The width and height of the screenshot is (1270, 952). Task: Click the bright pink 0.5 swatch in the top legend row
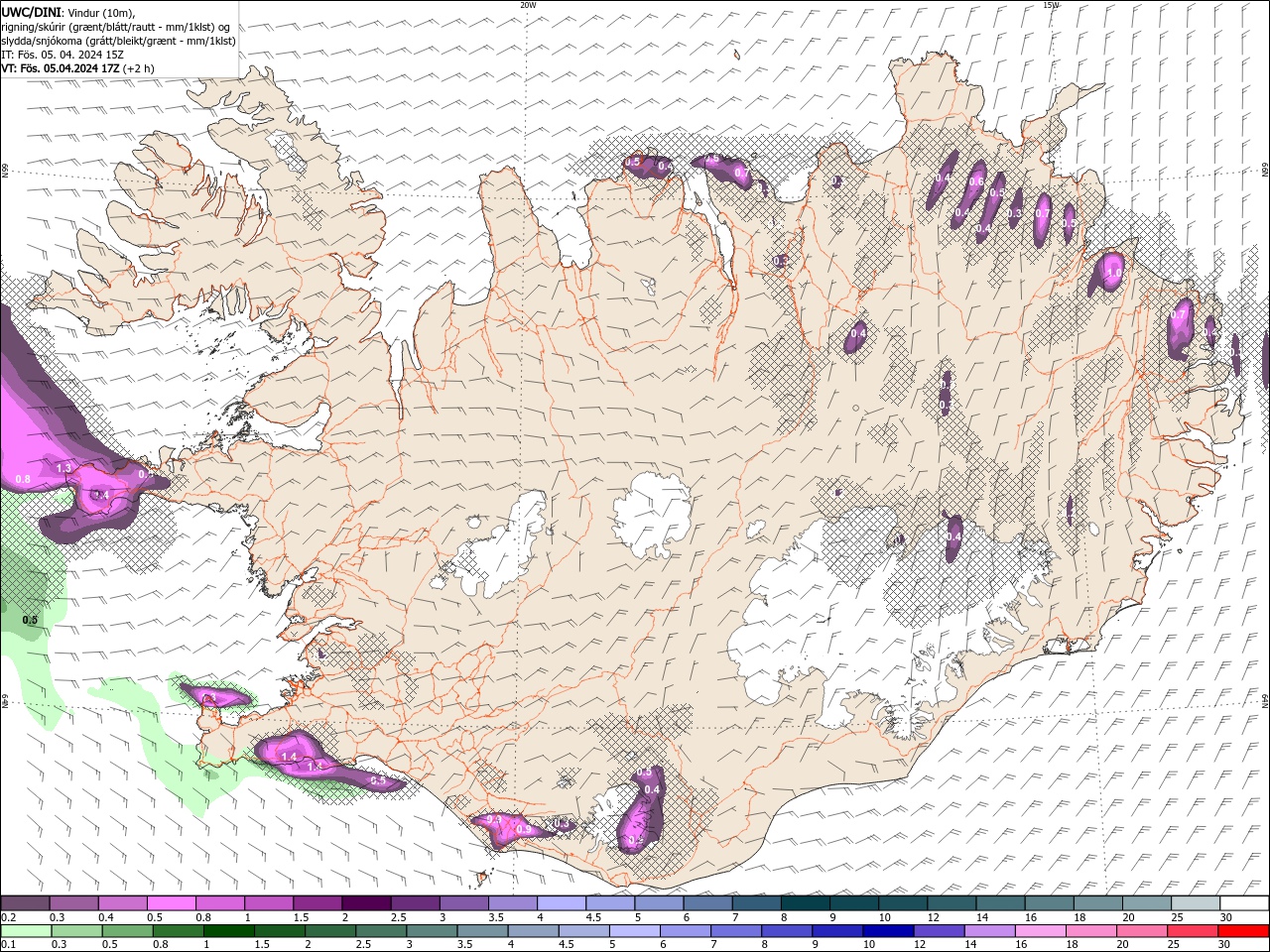(x=171, y=903)
